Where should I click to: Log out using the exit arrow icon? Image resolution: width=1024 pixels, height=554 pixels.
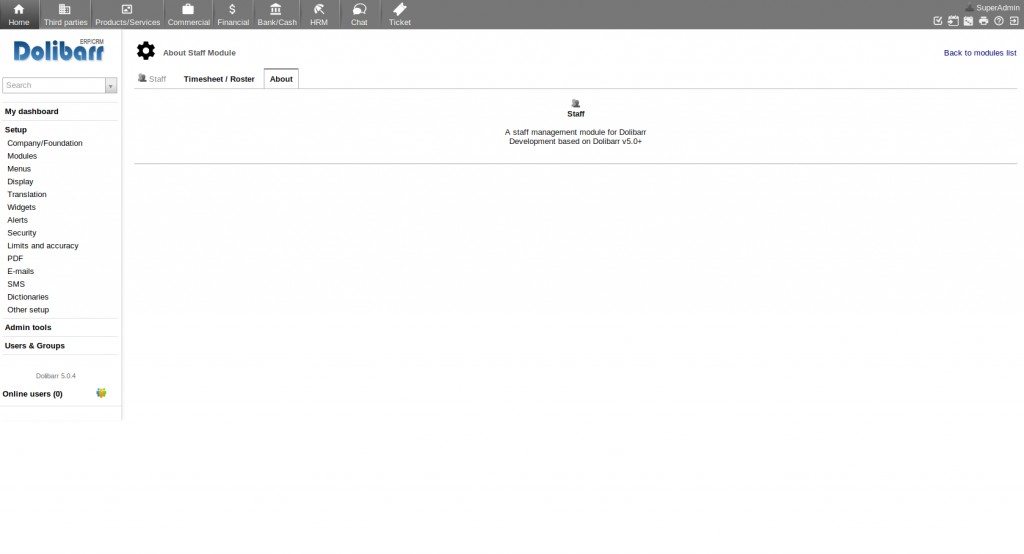coord(1014,21)
